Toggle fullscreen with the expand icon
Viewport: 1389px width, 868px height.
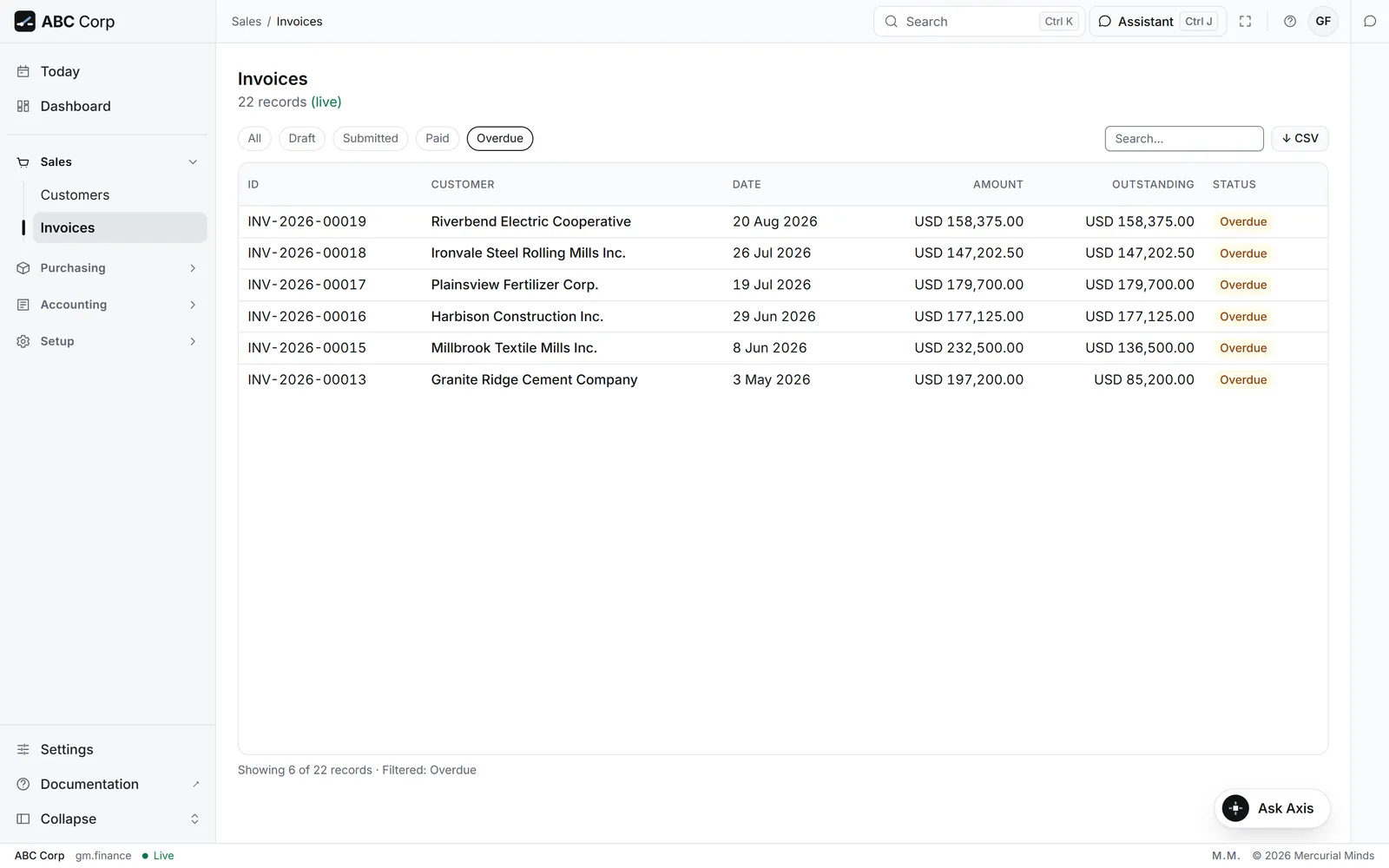click(1245, 22)
